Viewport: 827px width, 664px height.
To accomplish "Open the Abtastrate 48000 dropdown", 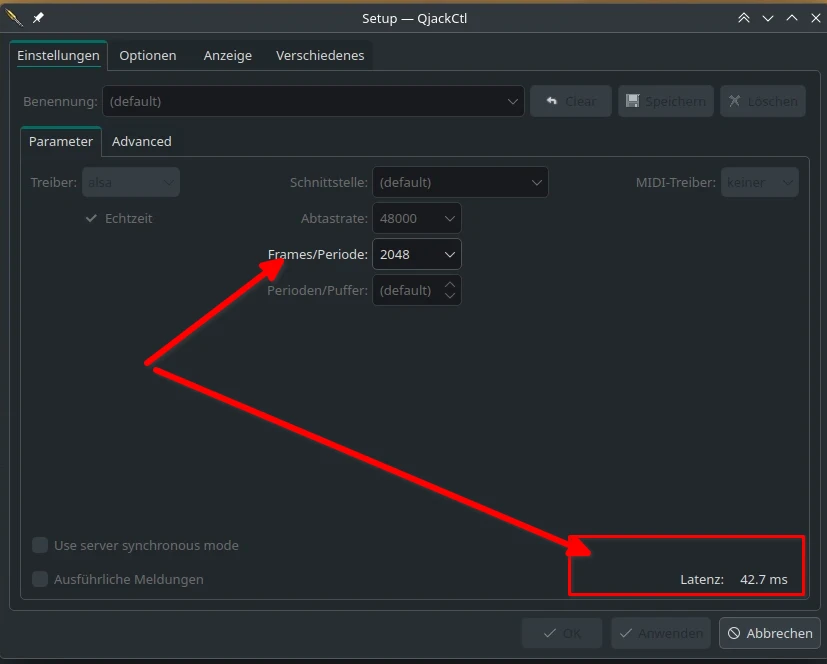I will (x=417, y=218).
